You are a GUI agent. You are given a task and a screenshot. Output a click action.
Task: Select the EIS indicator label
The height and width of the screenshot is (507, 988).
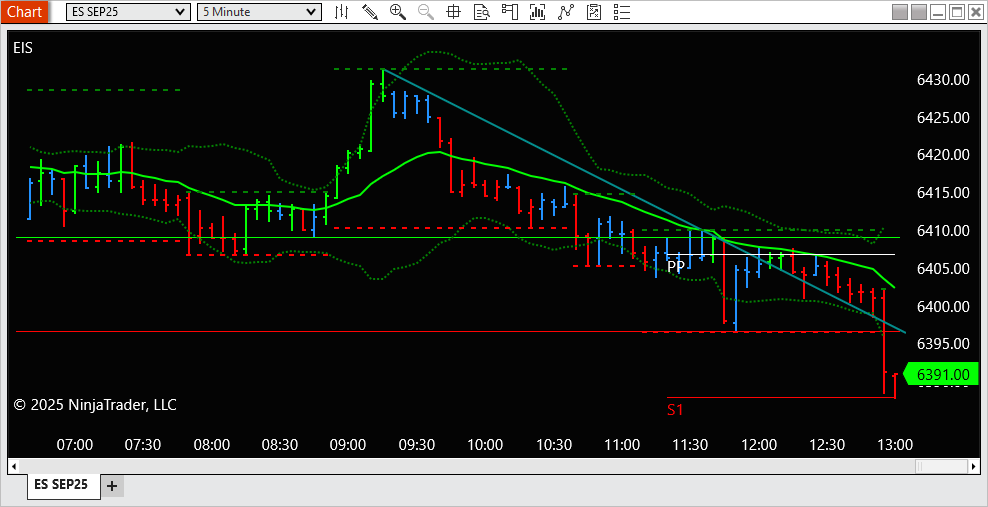[x=23, y=48]
